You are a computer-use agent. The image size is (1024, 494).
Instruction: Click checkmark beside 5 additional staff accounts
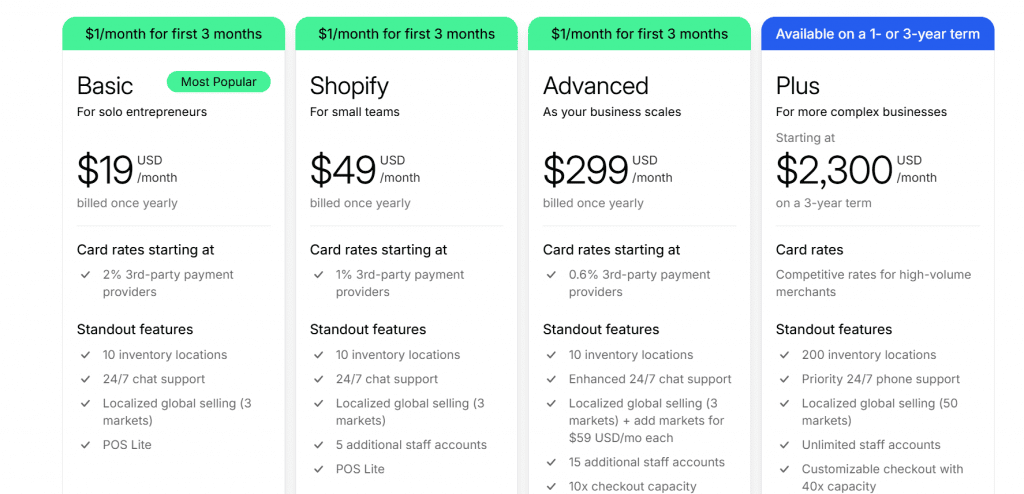click(318, 445)
